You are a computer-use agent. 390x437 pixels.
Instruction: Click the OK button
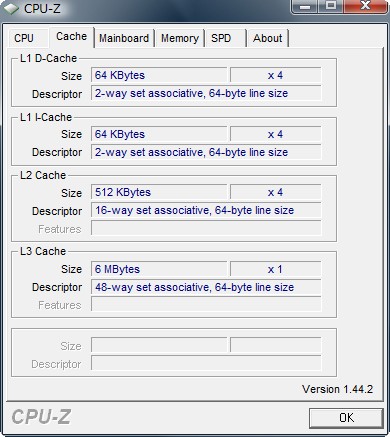point(346,418)
